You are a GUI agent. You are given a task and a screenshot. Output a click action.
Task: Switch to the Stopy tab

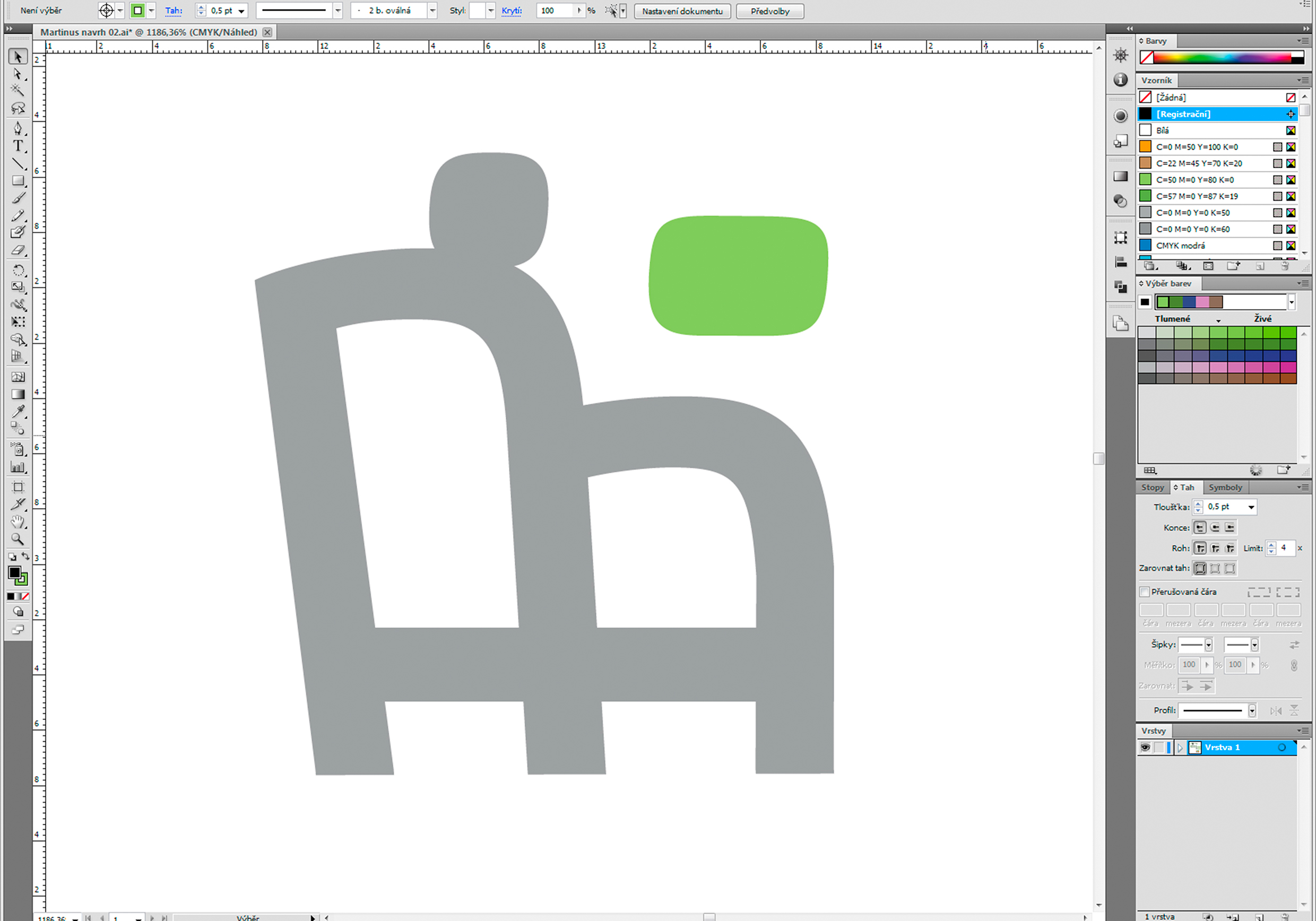pyautogui.click(x=1152, y=487)
